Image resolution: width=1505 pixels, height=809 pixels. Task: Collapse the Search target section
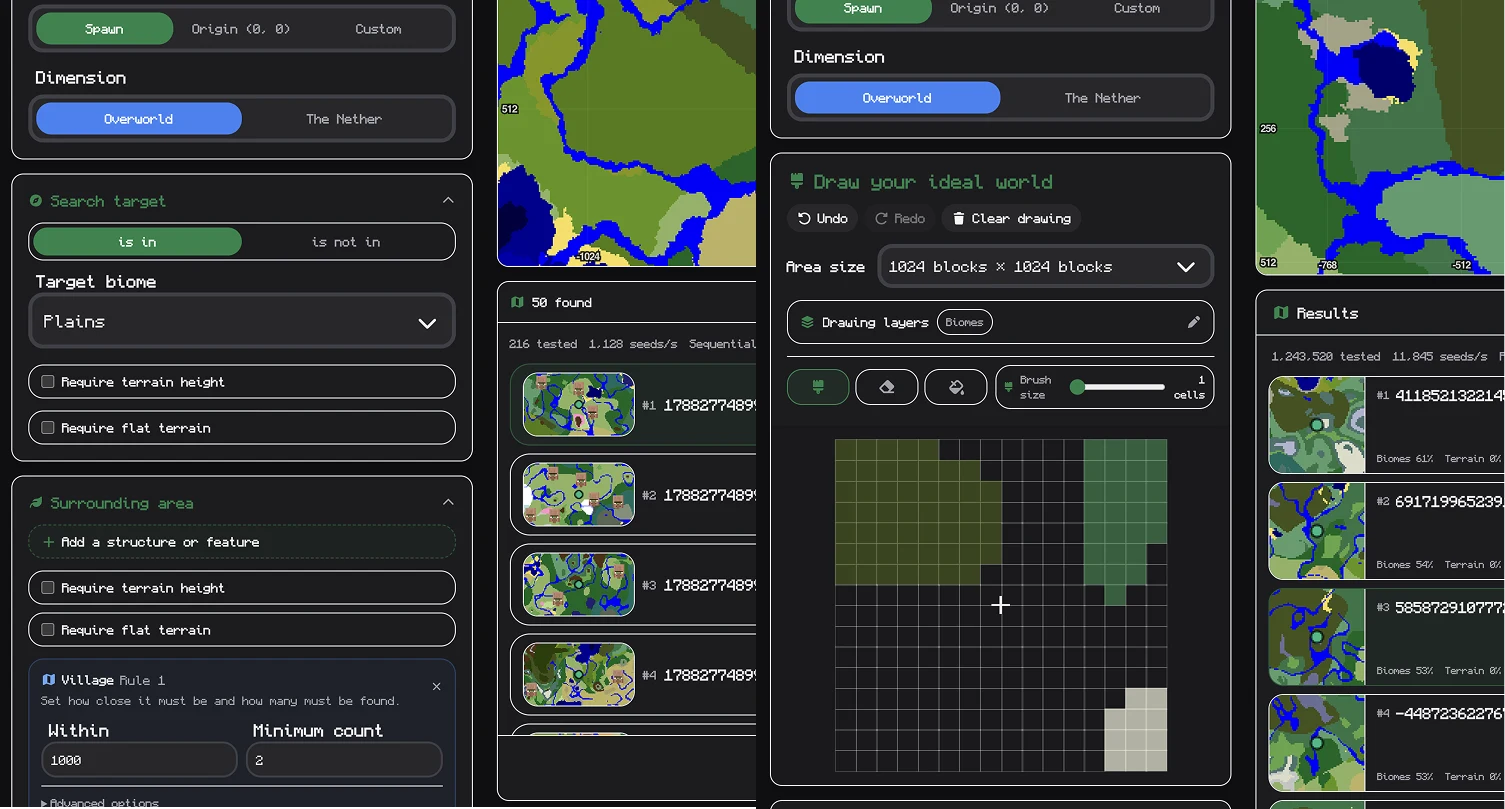coord(448,200)
